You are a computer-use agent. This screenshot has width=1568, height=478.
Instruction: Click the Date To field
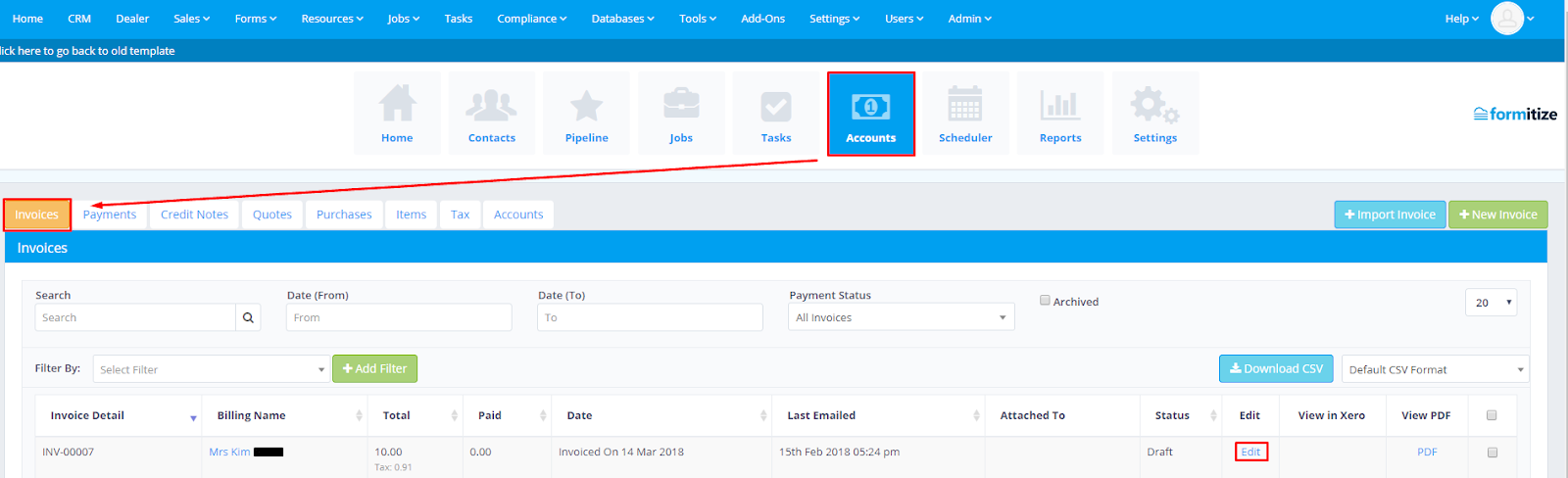click(650, 317)
